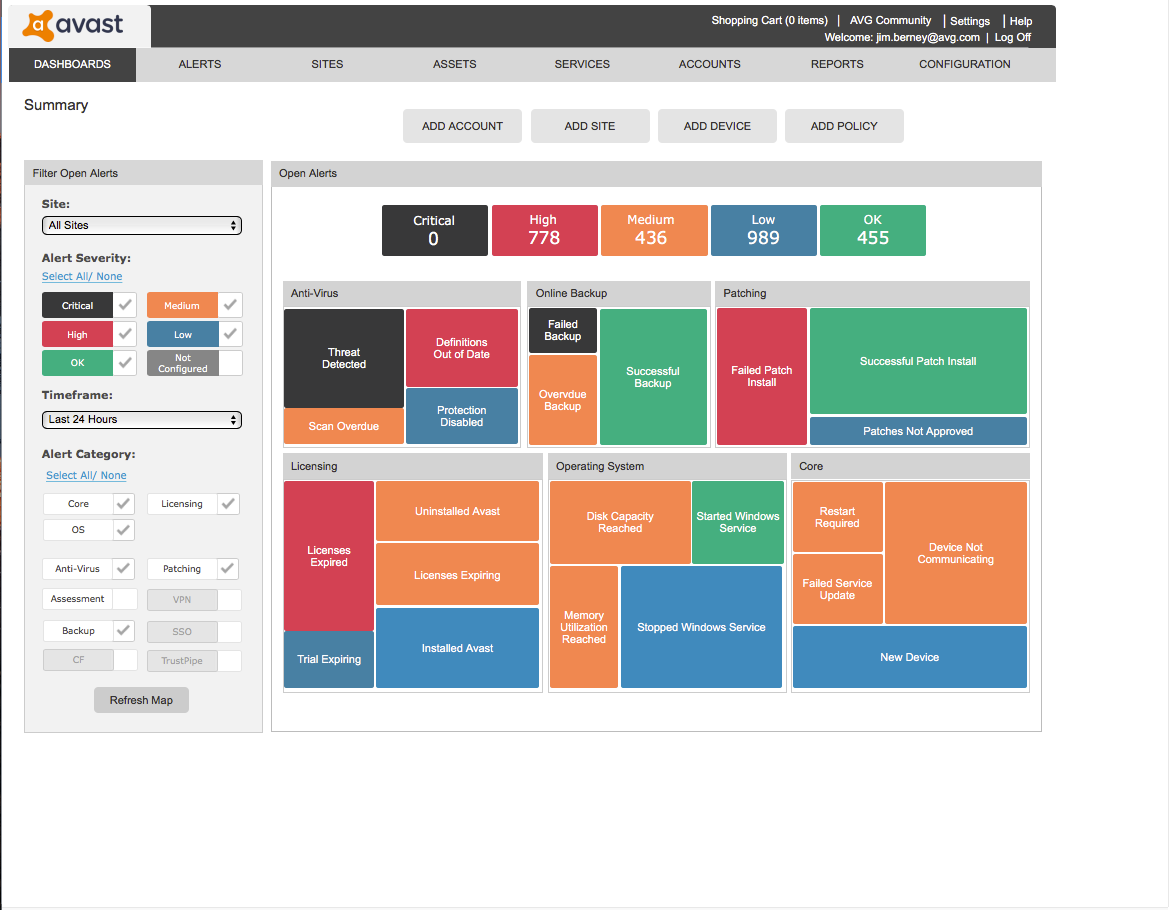Toggle the Medium severity checkbox
Viewport: 1169px width, 910px height.
tap(230, 305)
